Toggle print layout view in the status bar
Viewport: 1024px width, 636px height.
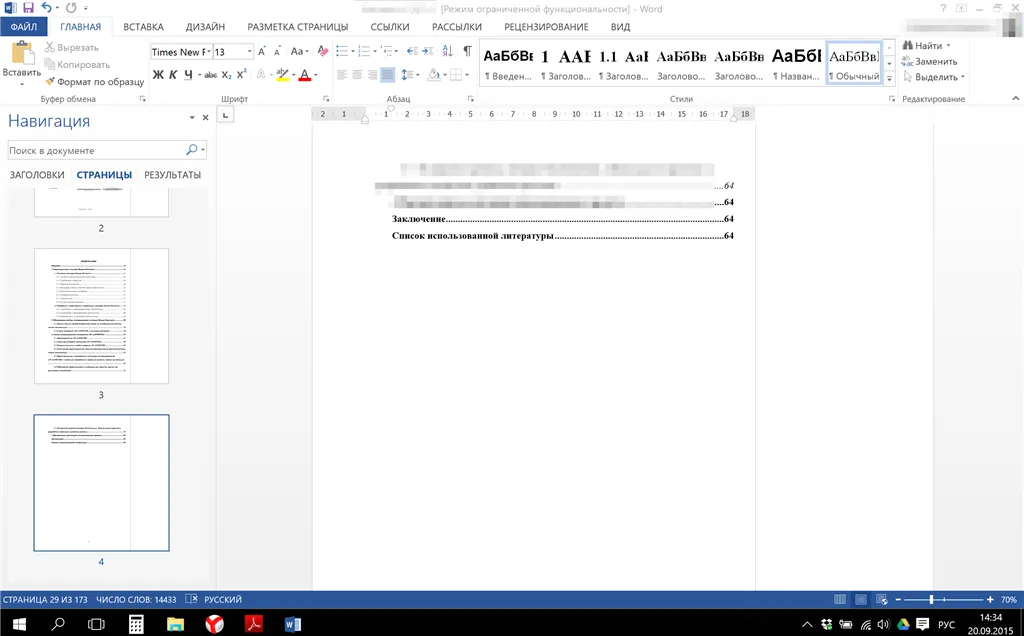(861, 599)
